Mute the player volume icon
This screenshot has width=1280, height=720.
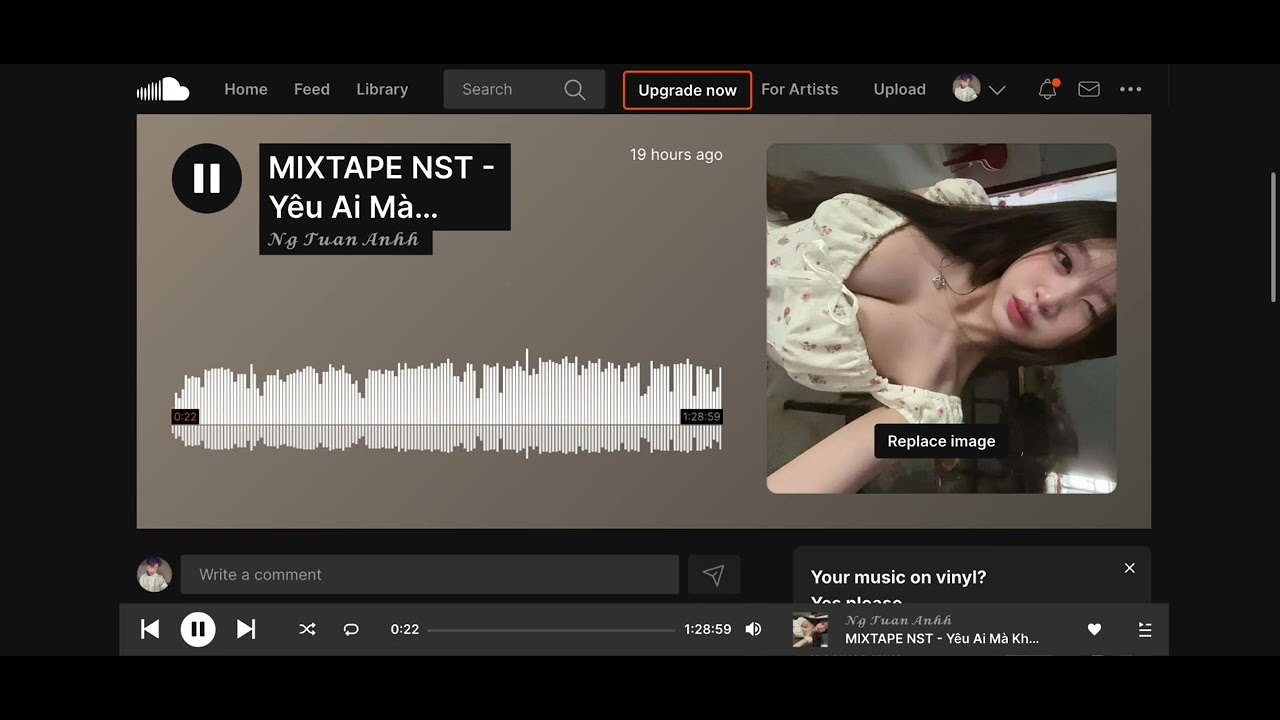tap(753, 629)
